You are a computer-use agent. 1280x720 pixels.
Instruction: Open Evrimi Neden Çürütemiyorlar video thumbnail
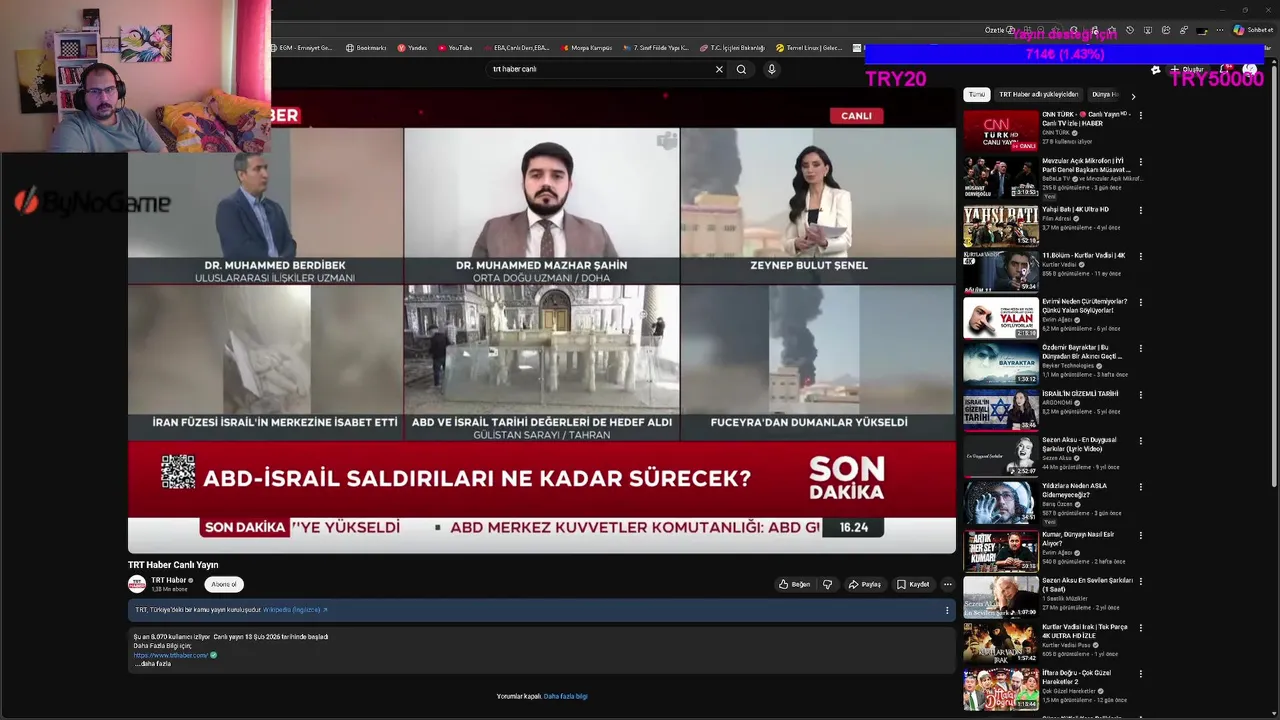[x=1001, y=318]
